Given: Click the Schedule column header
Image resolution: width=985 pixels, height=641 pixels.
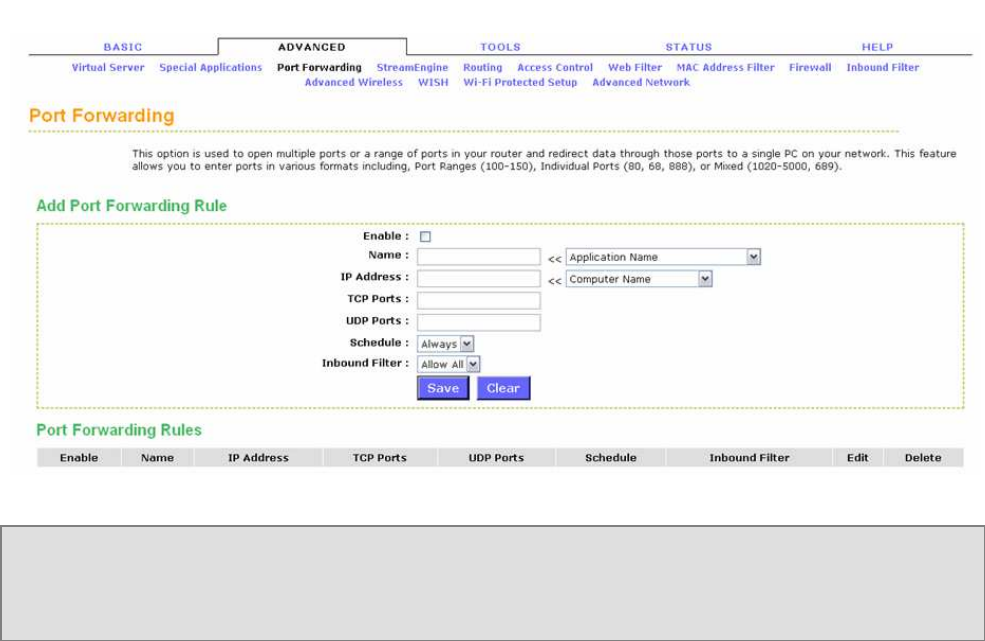Looking at the screenshot, I should click(x=611, y=457).
